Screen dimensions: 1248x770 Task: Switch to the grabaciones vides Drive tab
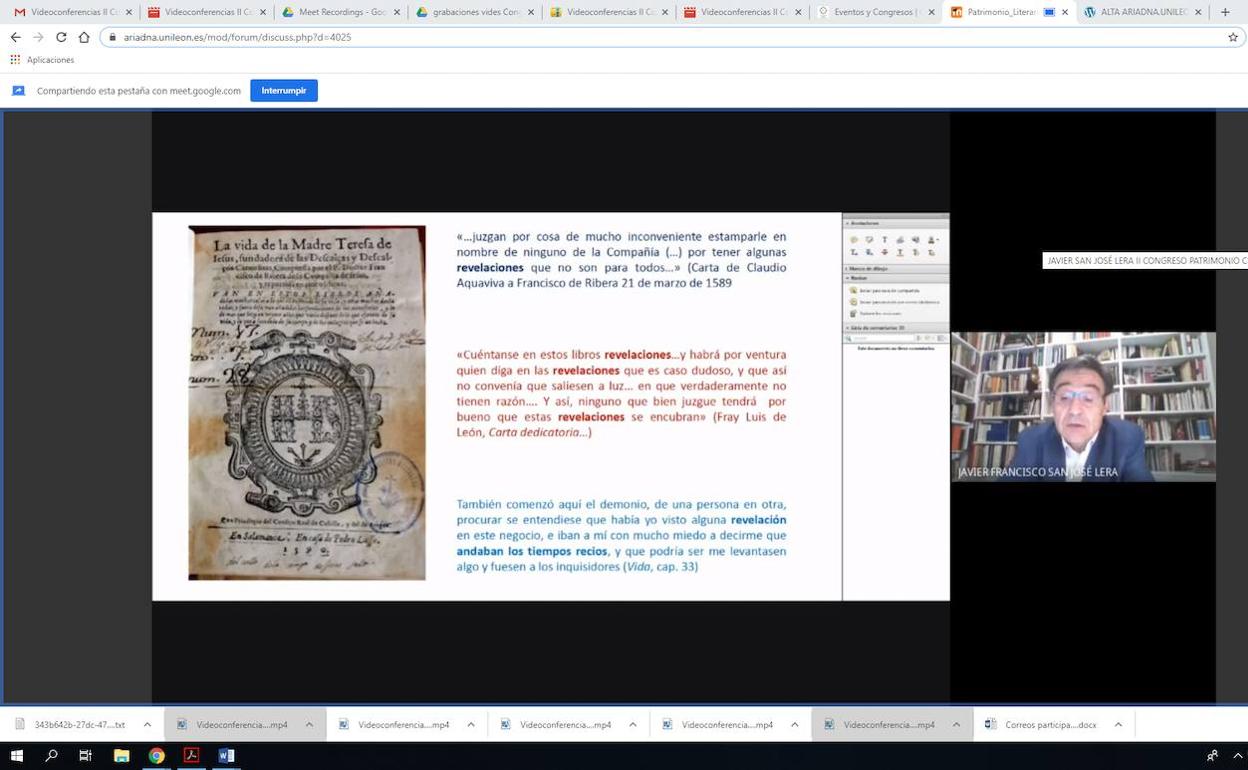coord(474,12)
